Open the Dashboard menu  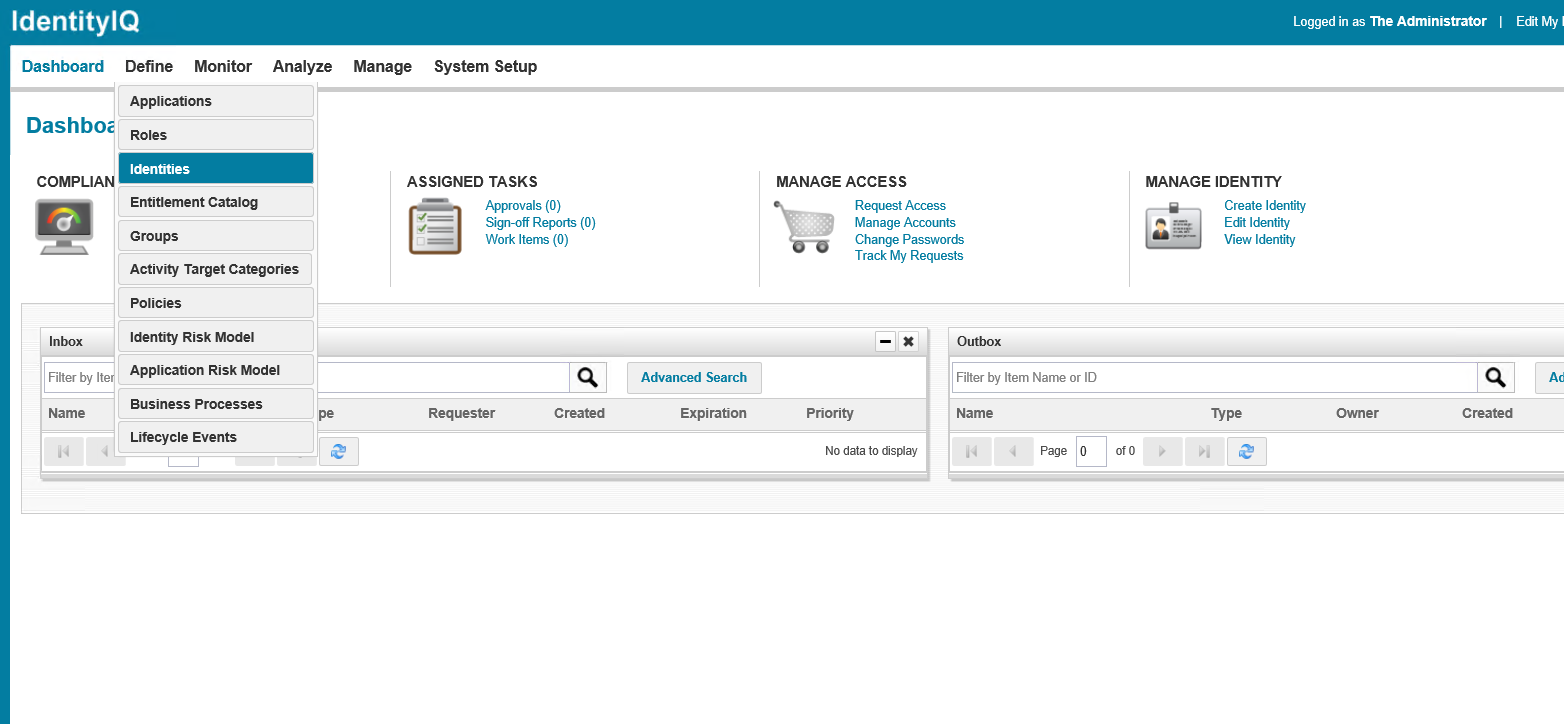pyautogui.click(x=63, y=66)
